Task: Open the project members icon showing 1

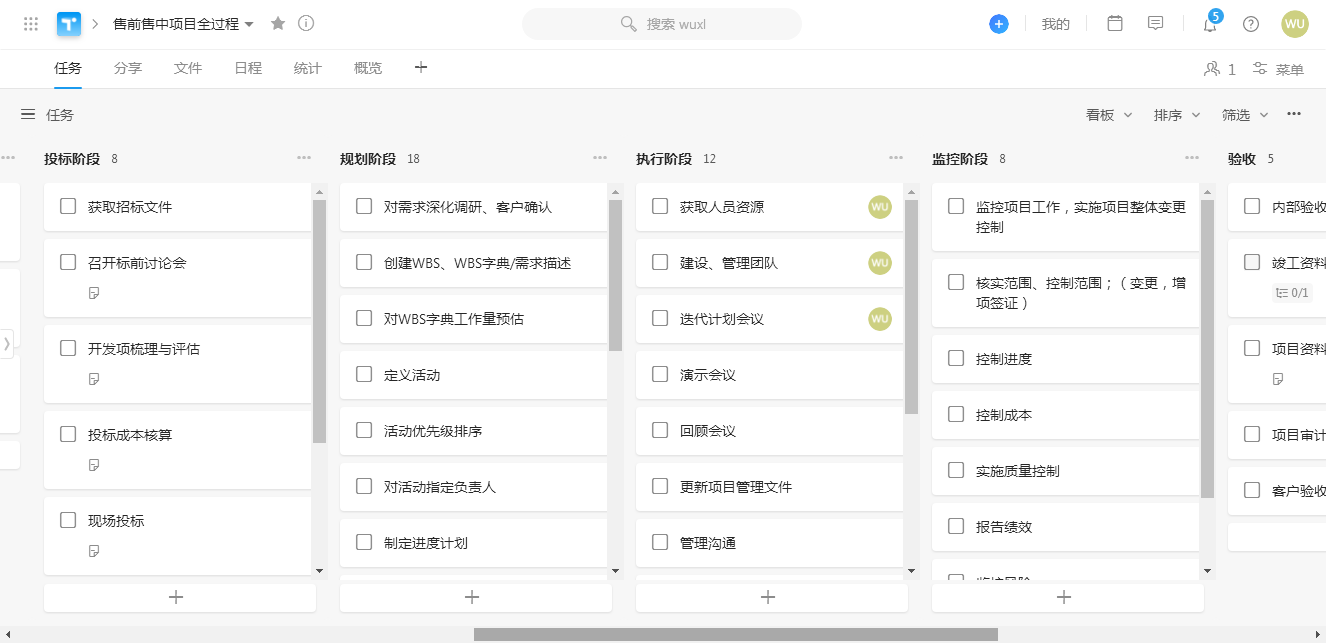Action: (1220, 69)
